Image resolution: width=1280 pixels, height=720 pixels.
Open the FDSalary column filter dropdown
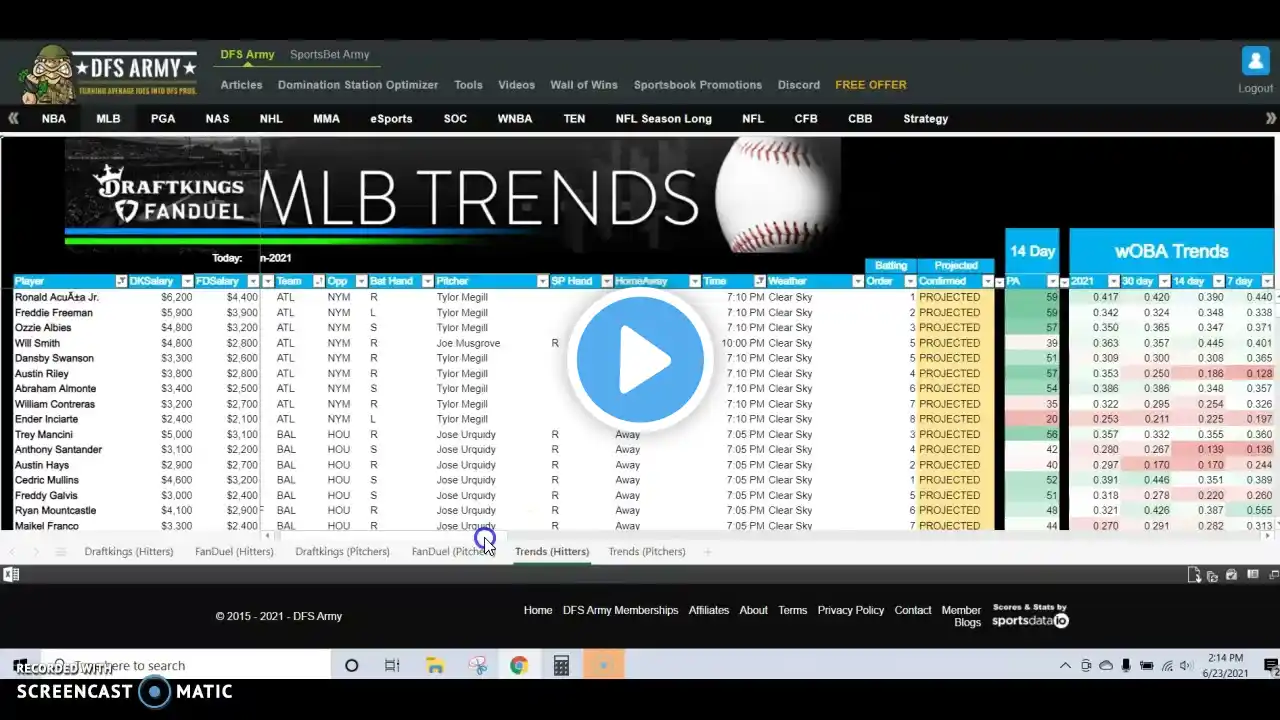[x=252, y=282]
